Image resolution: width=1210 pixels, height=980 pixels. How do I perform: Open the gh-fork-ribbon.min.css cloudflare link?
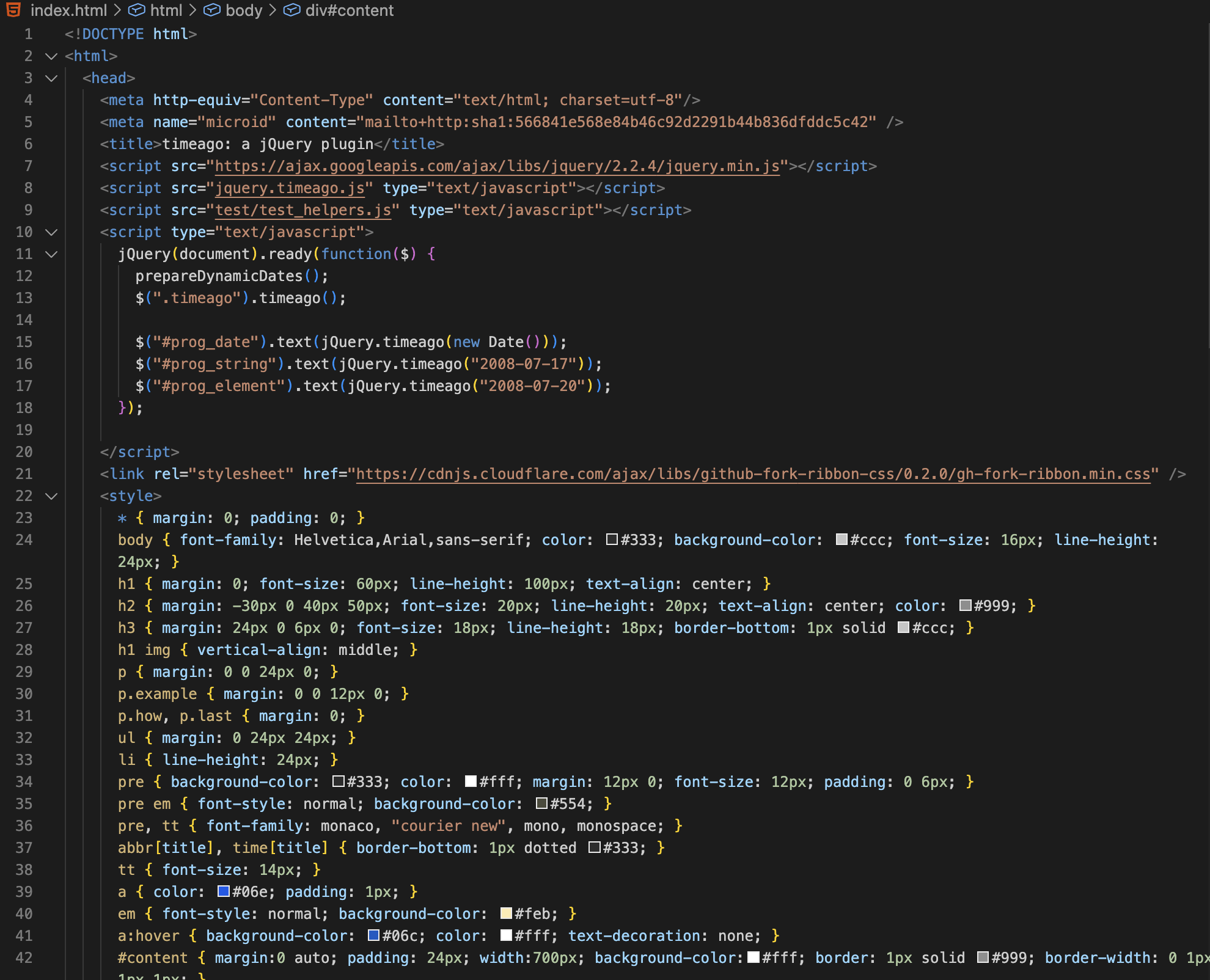[752, 474]
